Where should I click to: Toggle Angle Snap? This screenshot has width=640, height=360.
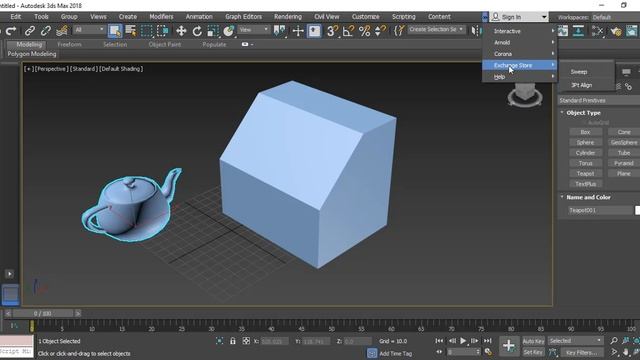[348, 31]
